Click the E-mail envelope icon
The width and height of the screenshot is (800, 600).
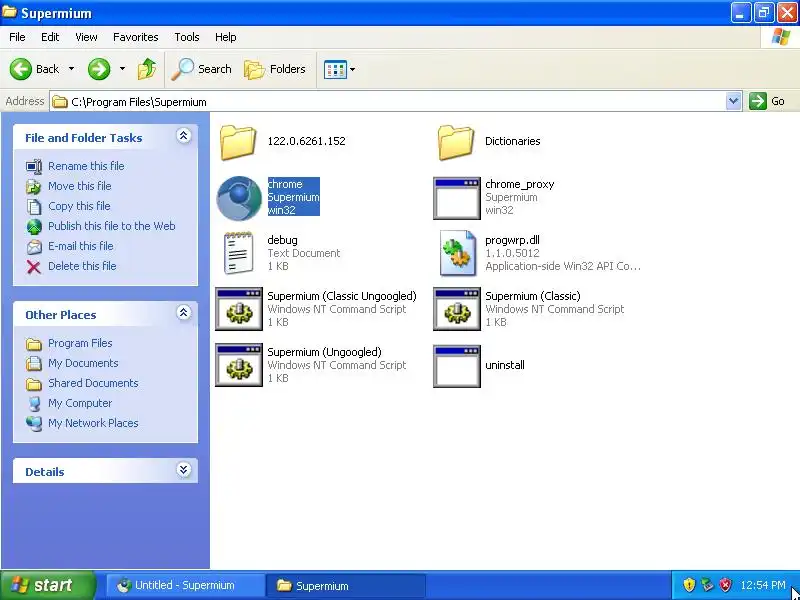pyautogui.click(x=34, y=247)
